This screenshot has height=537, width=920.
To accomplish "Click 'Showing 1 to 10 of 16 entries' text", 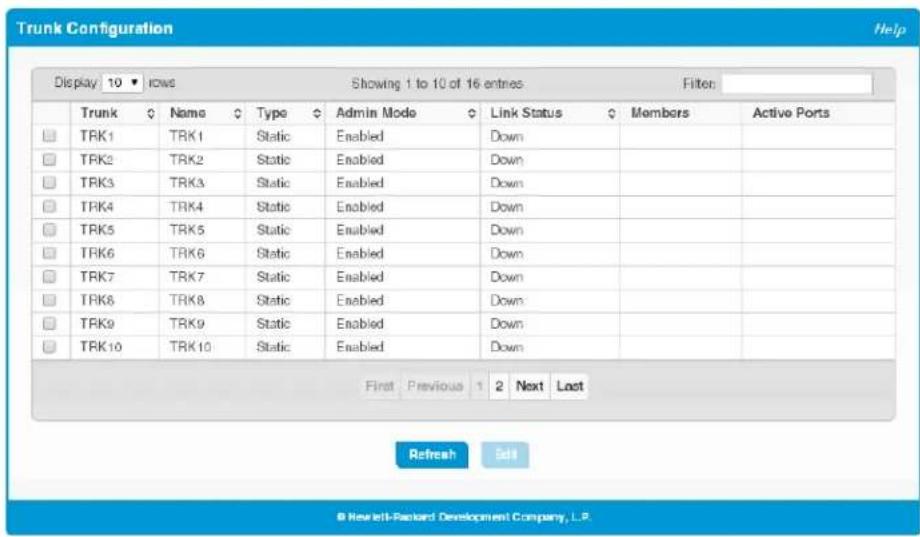I will (437, 83).
